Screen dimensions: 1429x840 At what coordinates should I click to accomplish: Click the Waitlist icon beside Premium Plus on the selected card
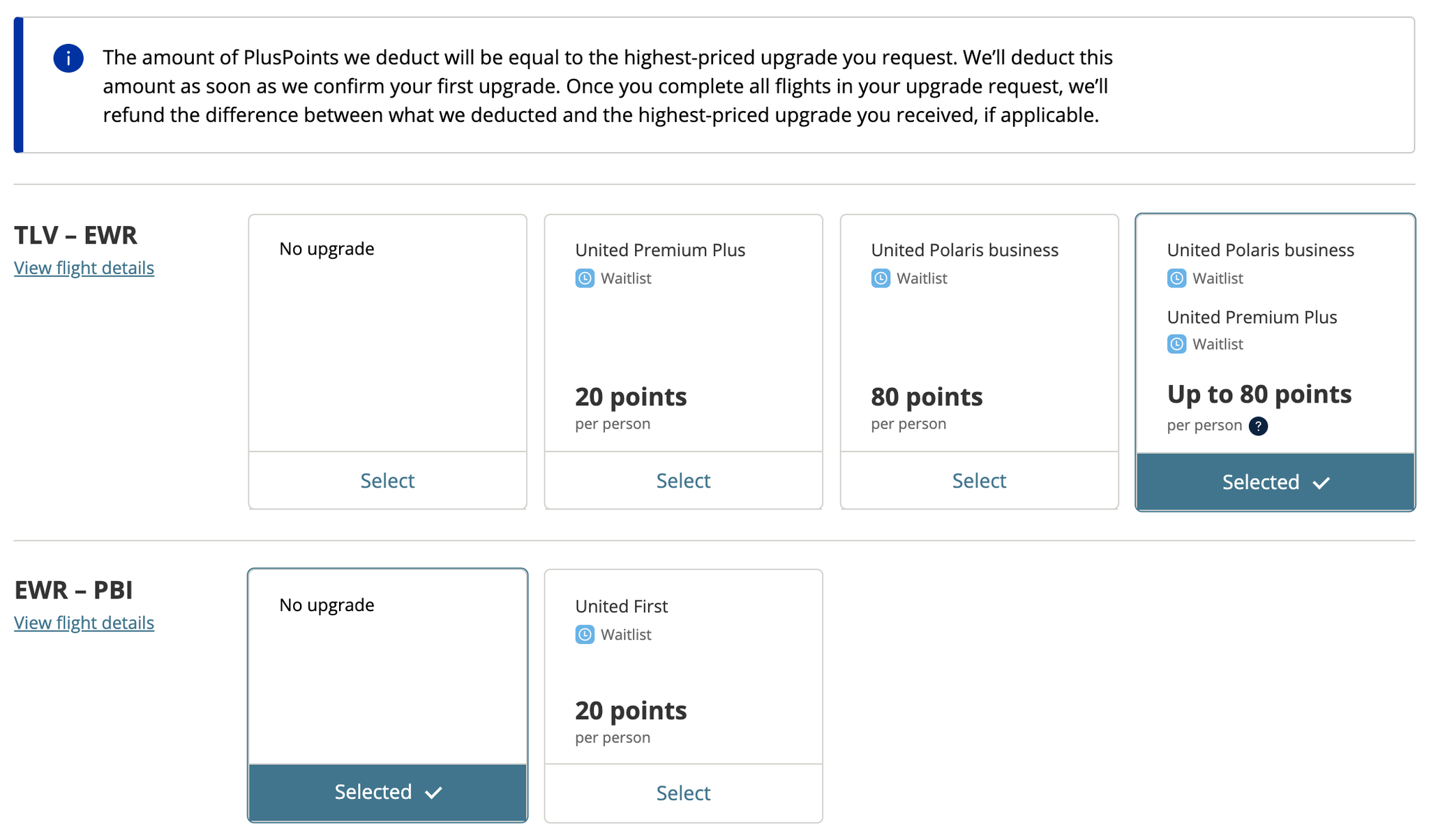click(1176, 344)
